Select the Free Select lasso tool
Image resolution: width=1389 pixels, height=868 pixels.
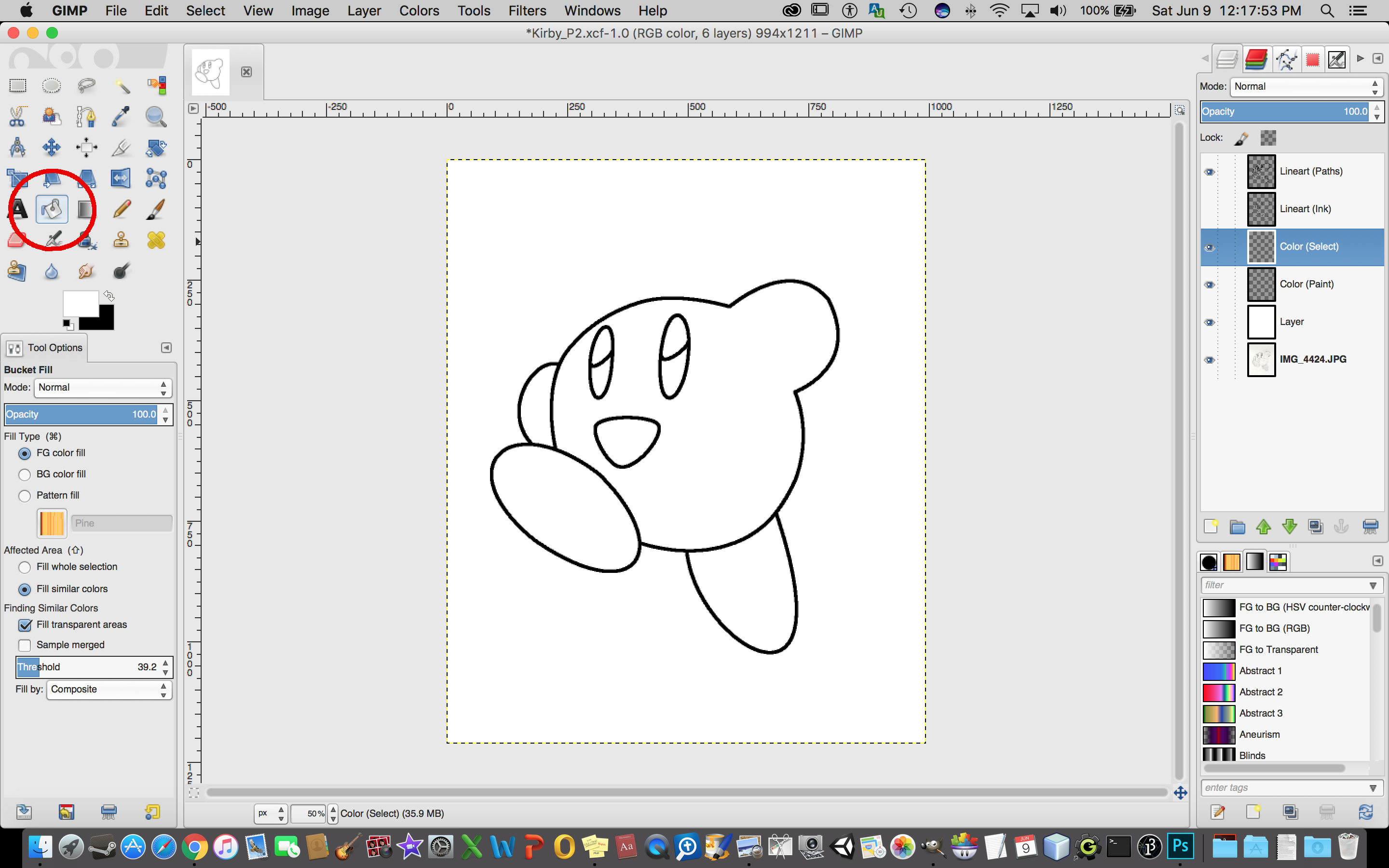tap(86, 85)
